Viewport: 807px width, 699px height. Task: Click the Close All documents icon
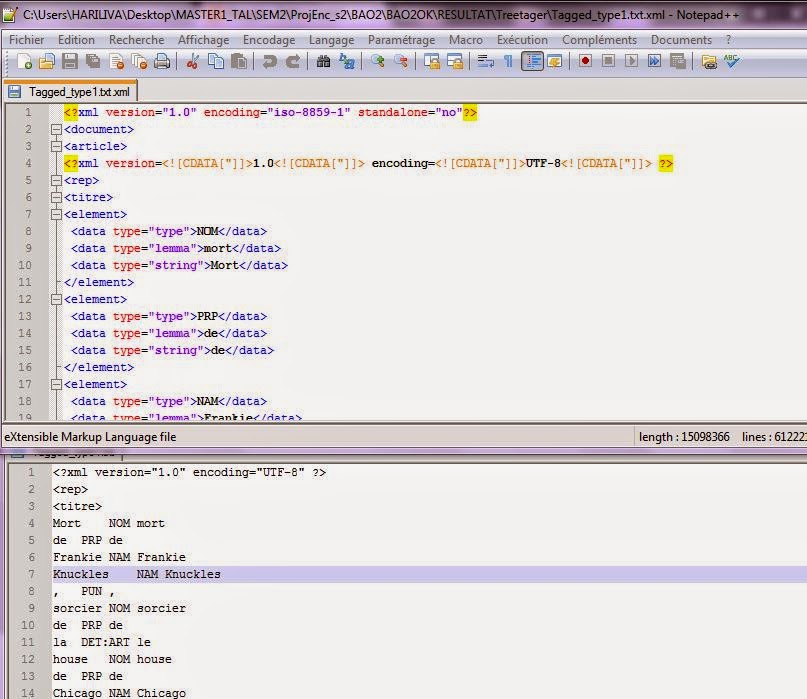139,61
